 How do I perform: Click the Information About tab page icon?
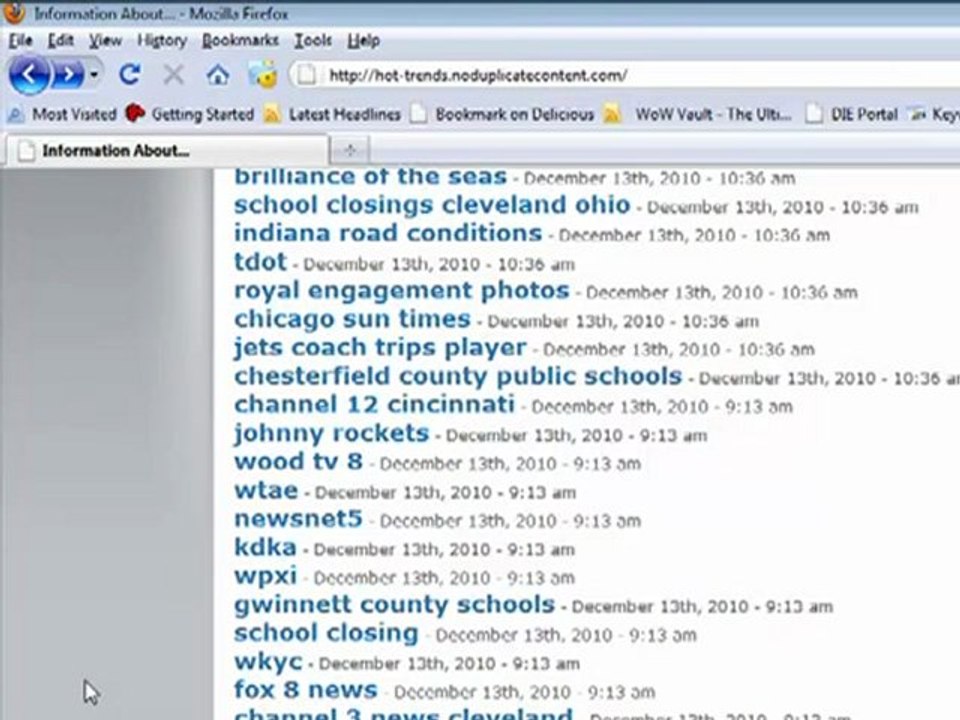[26, 151]
